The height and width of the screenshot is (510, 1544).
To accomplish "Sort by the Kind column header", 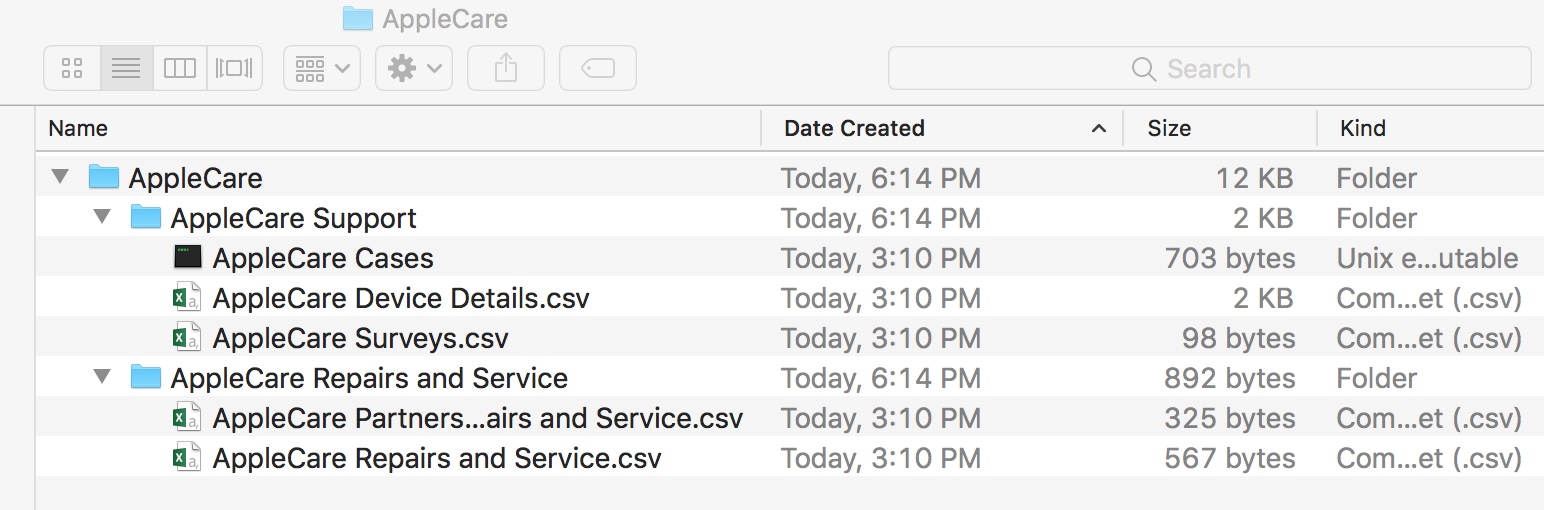I will click(x=1430, y=128).
